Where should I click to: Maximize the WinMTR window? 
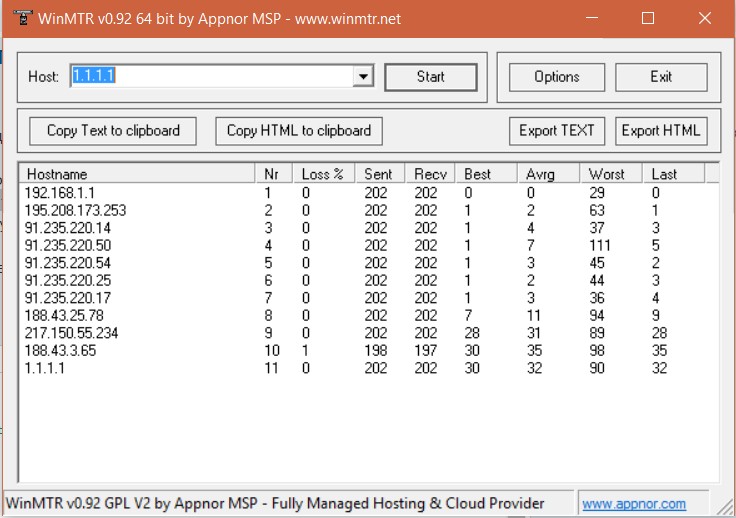647,18
